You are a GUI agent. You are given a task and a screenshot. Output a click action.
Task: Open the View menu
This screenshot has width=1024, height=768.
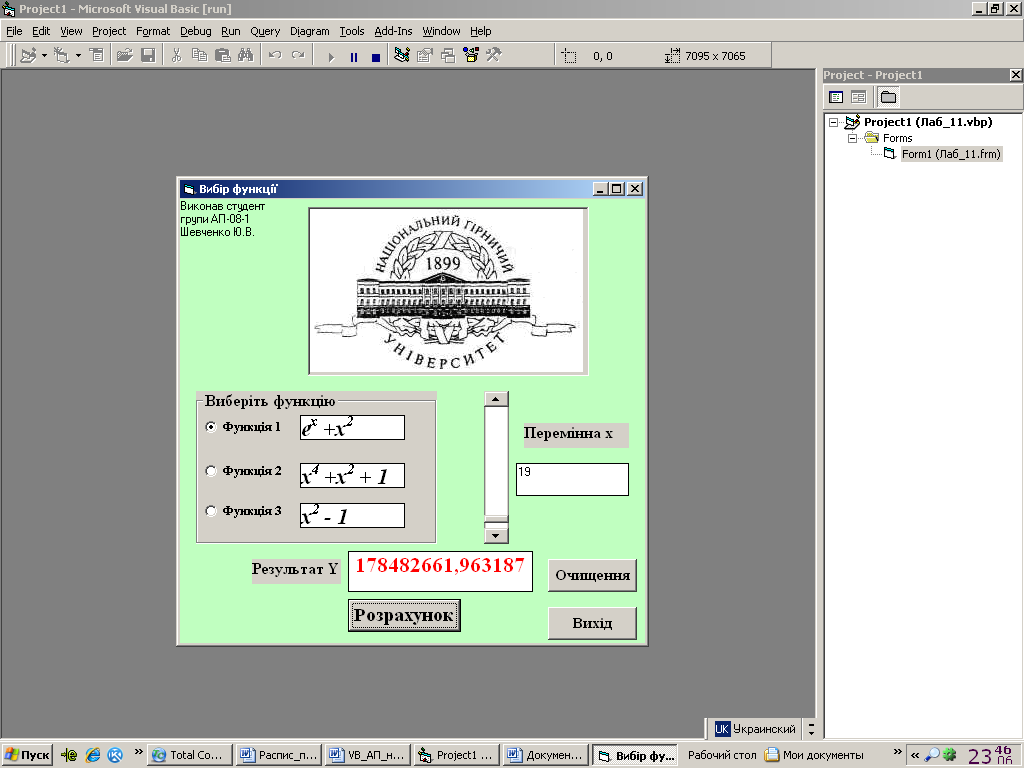point(71,31)
